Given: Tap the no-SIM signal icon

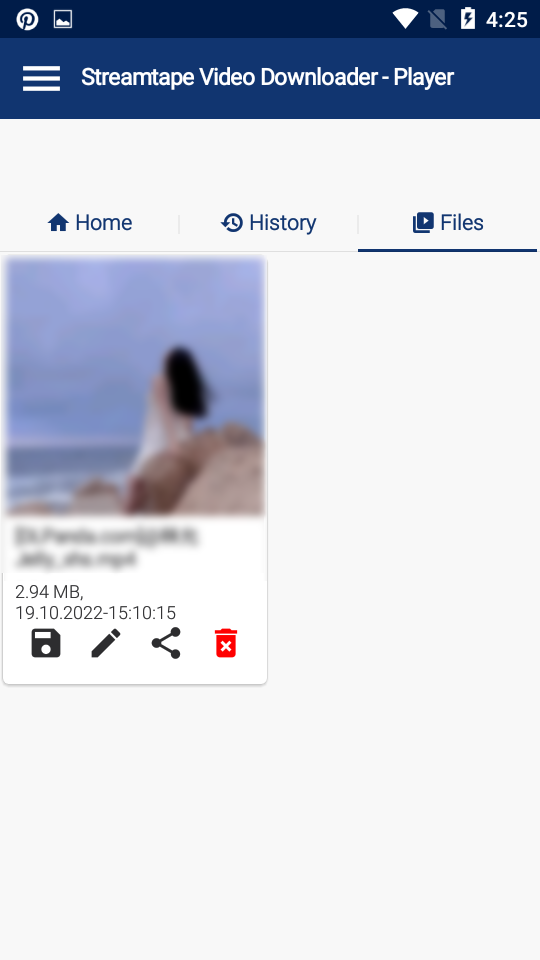Looking at the screenshot, I should [438, 20].
